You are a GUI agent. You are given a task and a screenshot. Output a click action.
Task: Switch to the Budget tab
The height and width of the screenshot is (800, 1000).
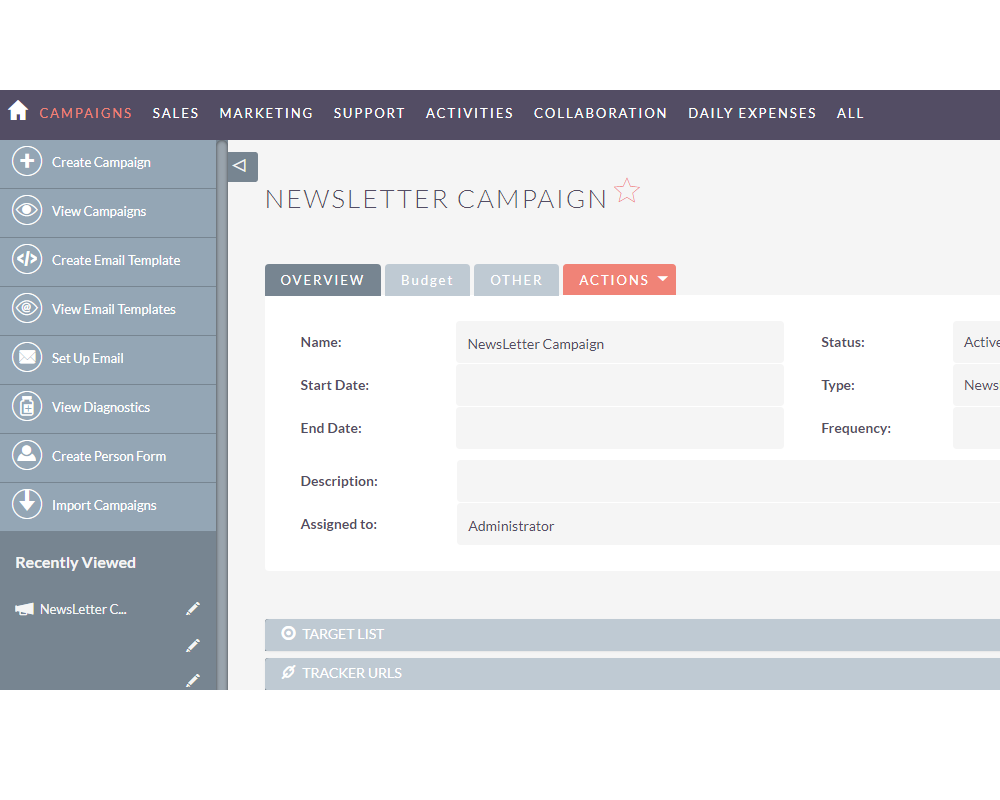pos(427,280)
